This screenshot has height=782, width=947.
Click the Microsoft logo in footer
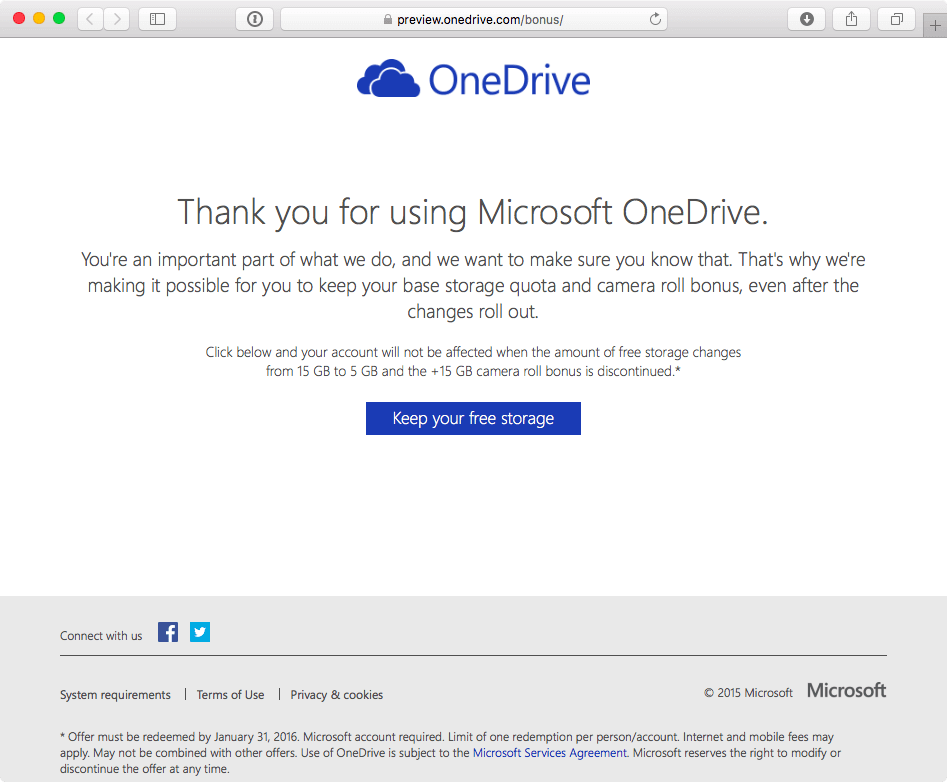coord(847,690)
